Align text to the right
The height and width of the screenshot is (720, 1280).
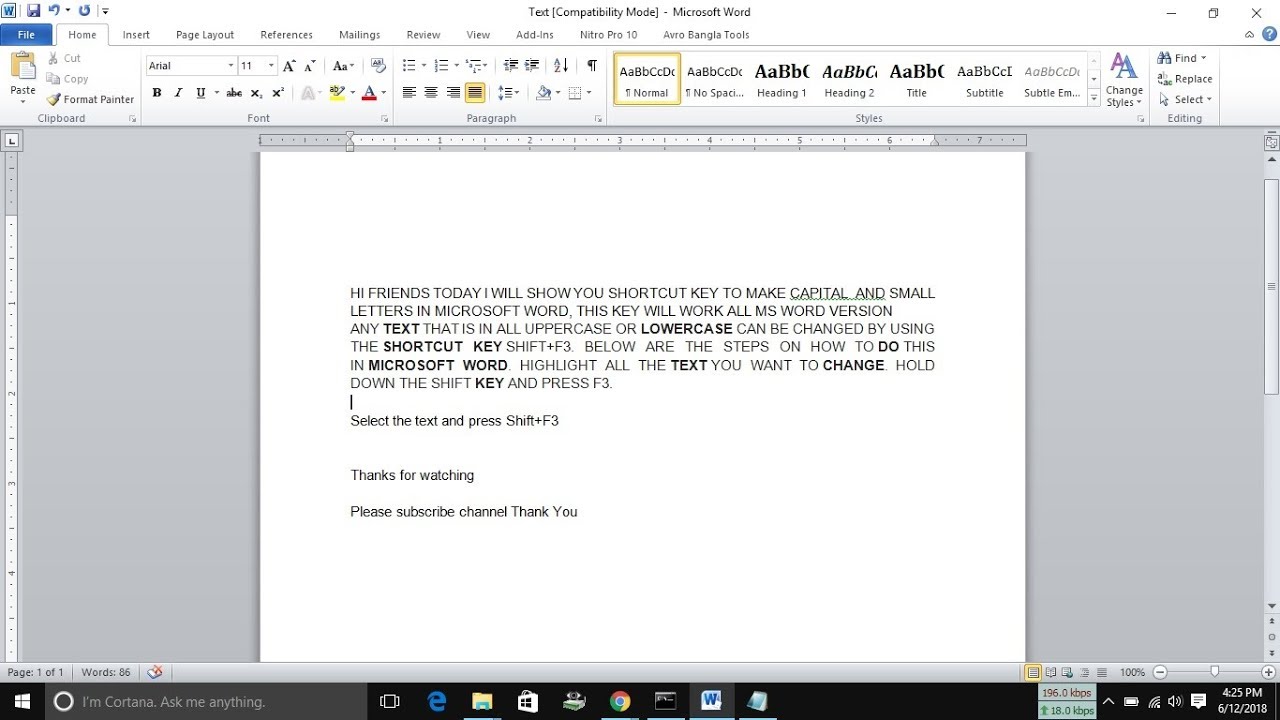pyautogui.click(x=453, y=93)
